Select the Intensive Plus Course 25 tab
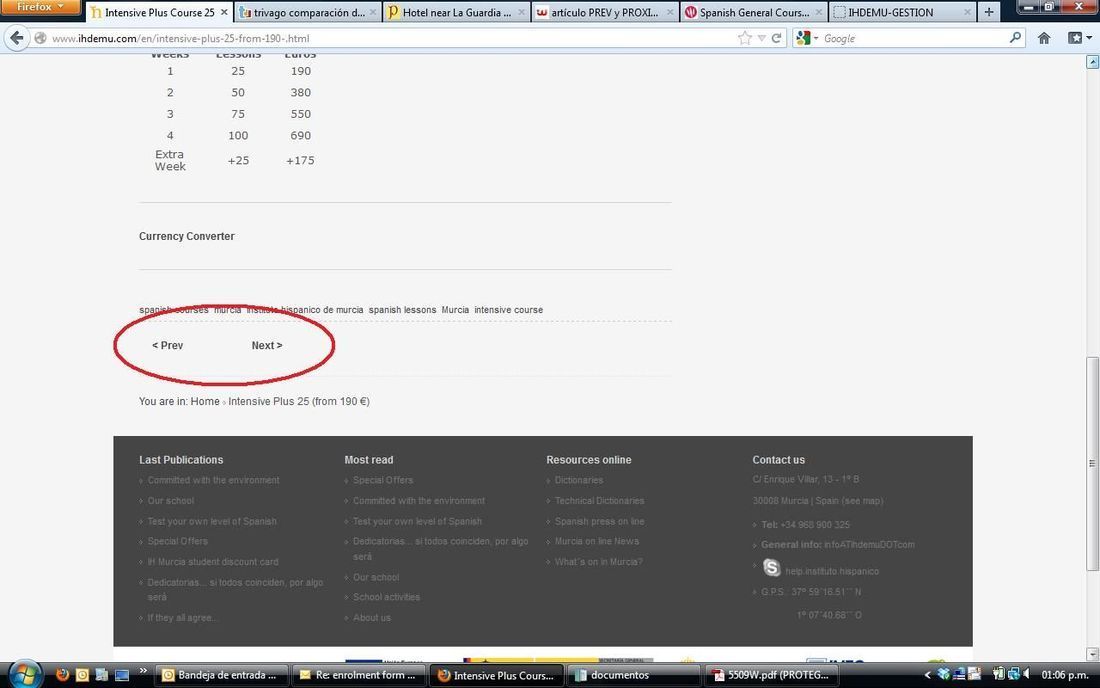 point(159,12)
